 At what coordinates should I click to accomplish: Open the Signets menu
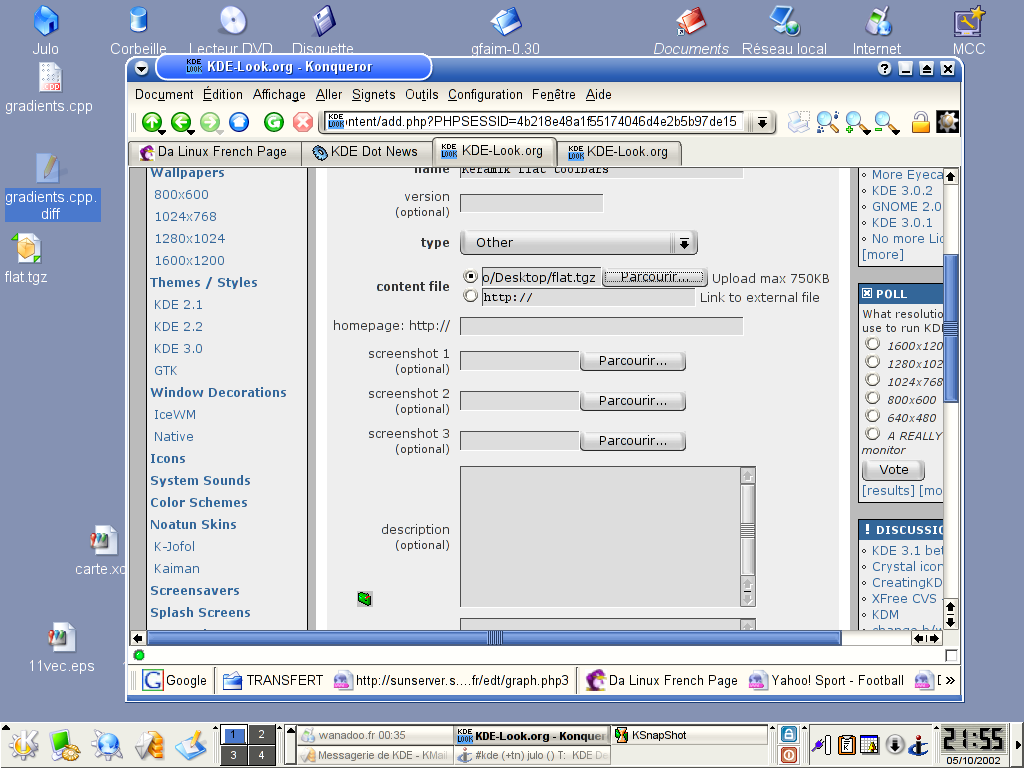coord(374,95)
